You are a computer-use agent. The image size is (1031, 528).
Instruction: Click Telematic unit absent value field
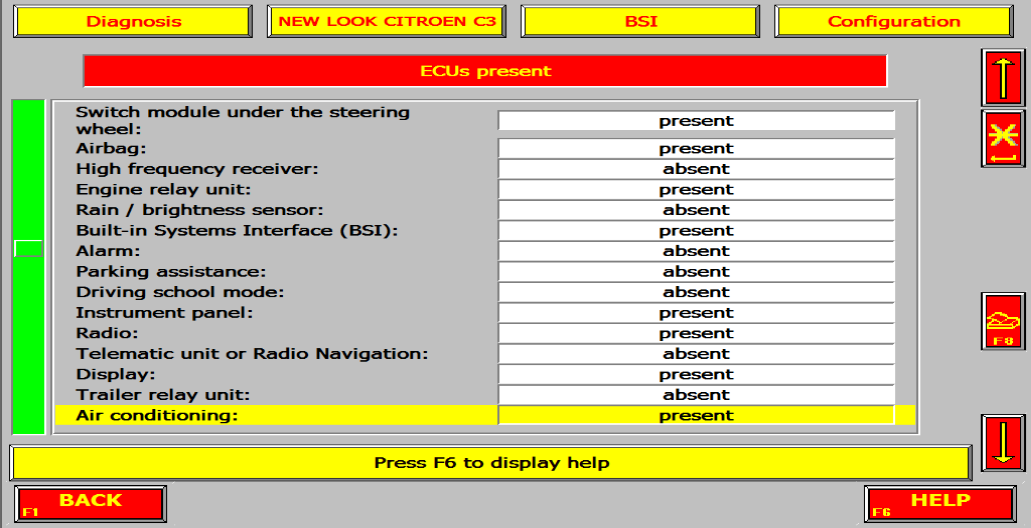[696, 354]
